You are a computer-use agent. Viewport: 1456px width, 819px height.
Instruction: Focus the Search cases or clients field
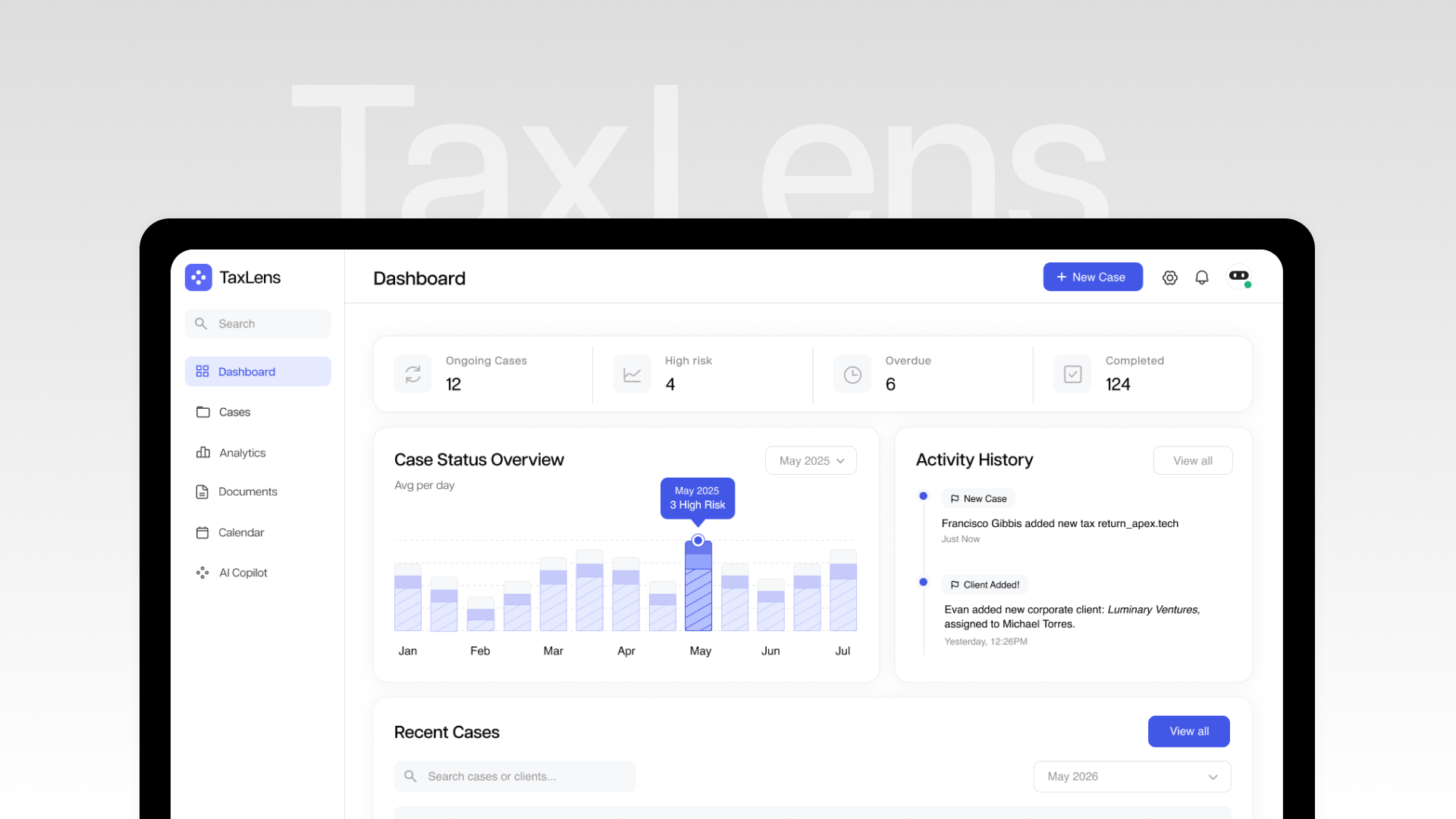515,777
